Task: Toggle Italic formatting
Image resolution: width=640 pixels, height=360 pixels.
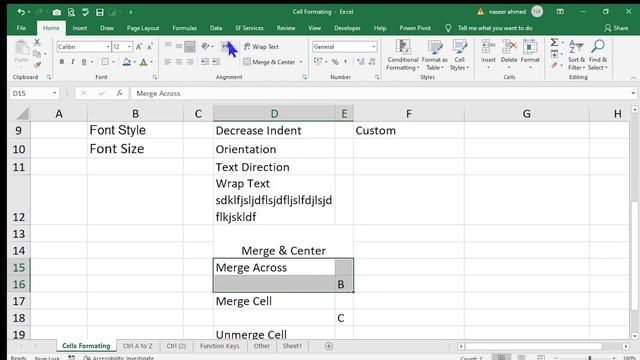Action: 73,62
